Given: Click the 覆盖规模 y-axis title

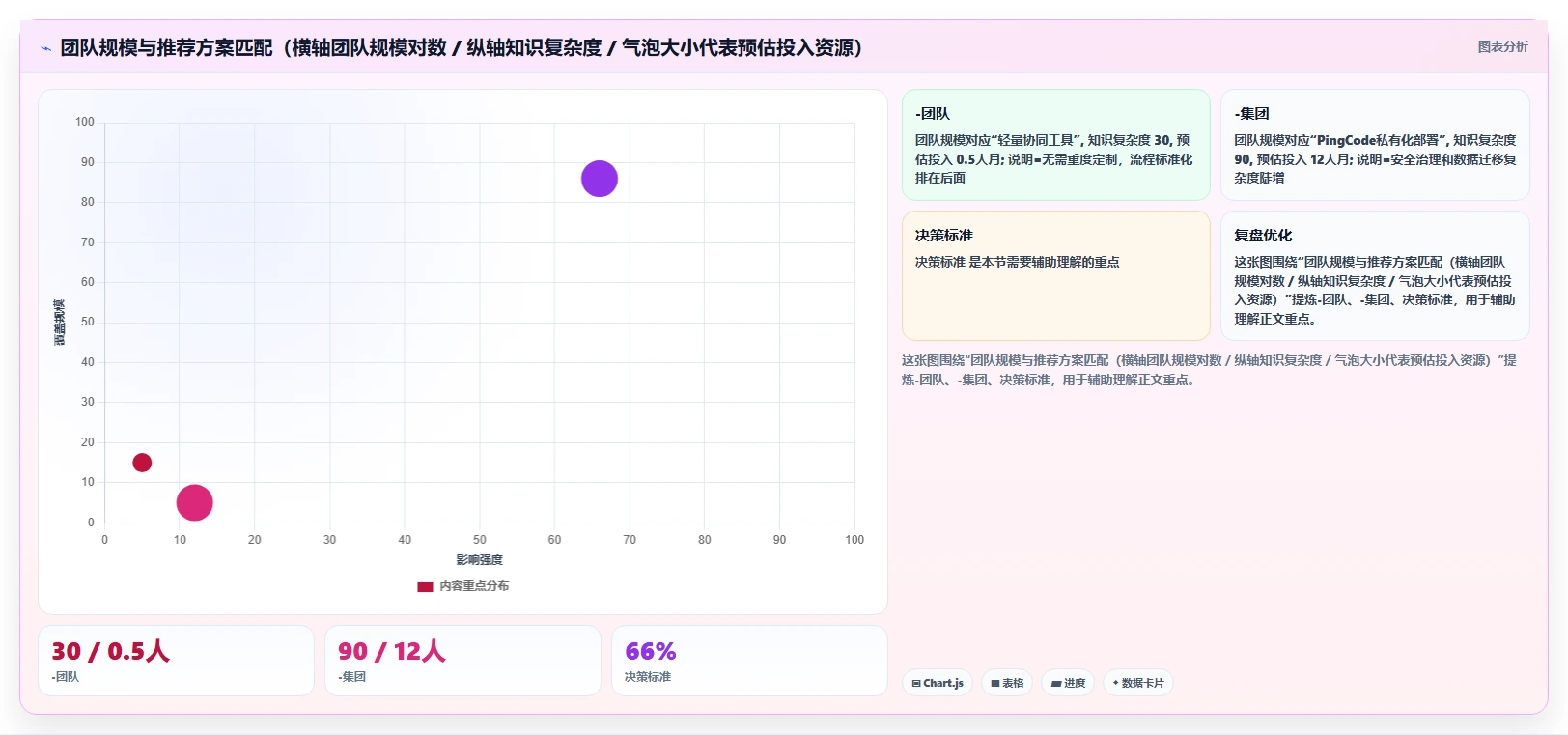Looking at the screenshot, I should pos(60,323).
